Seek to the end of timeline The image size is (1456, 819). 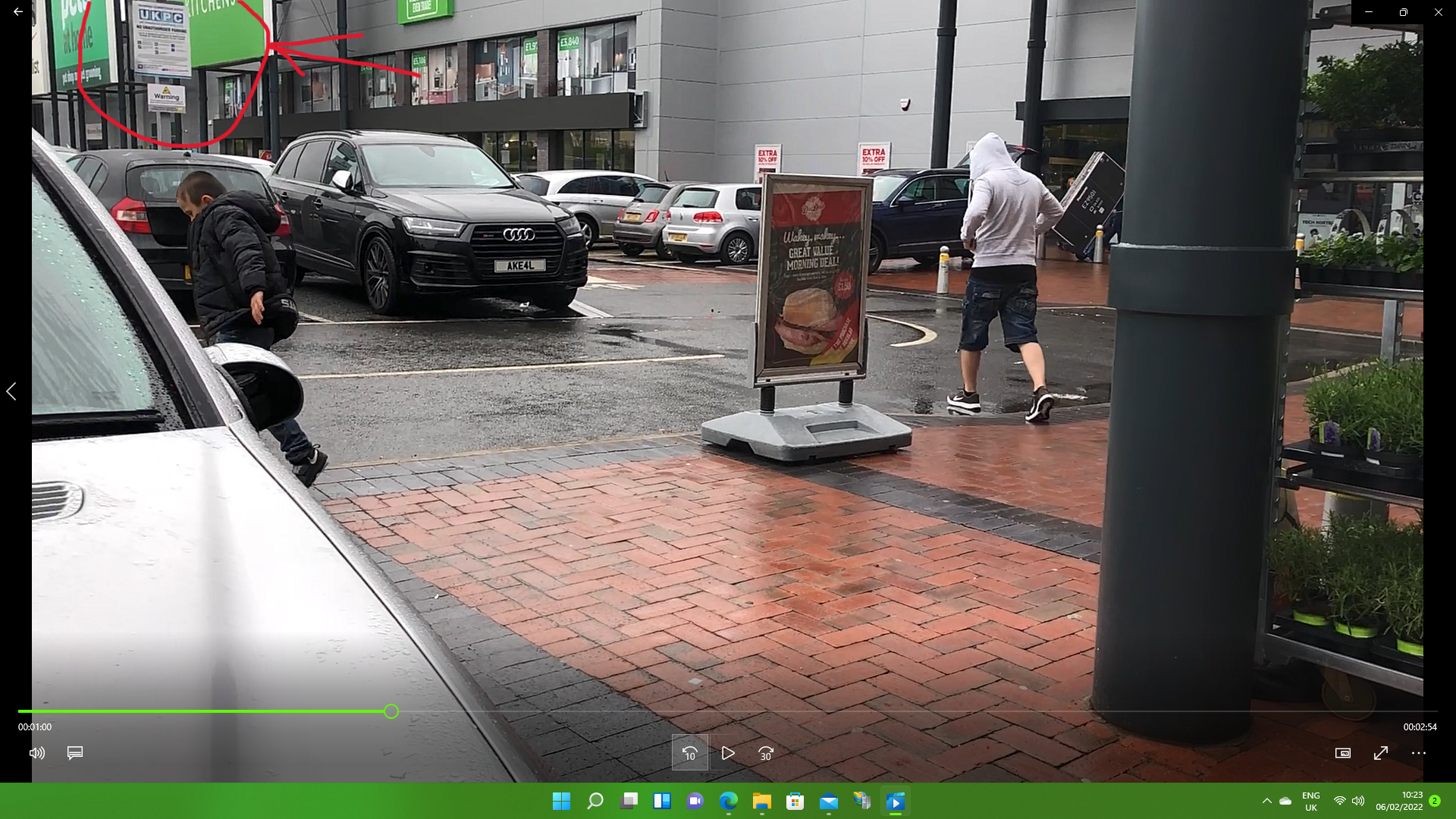point(1435,711)
